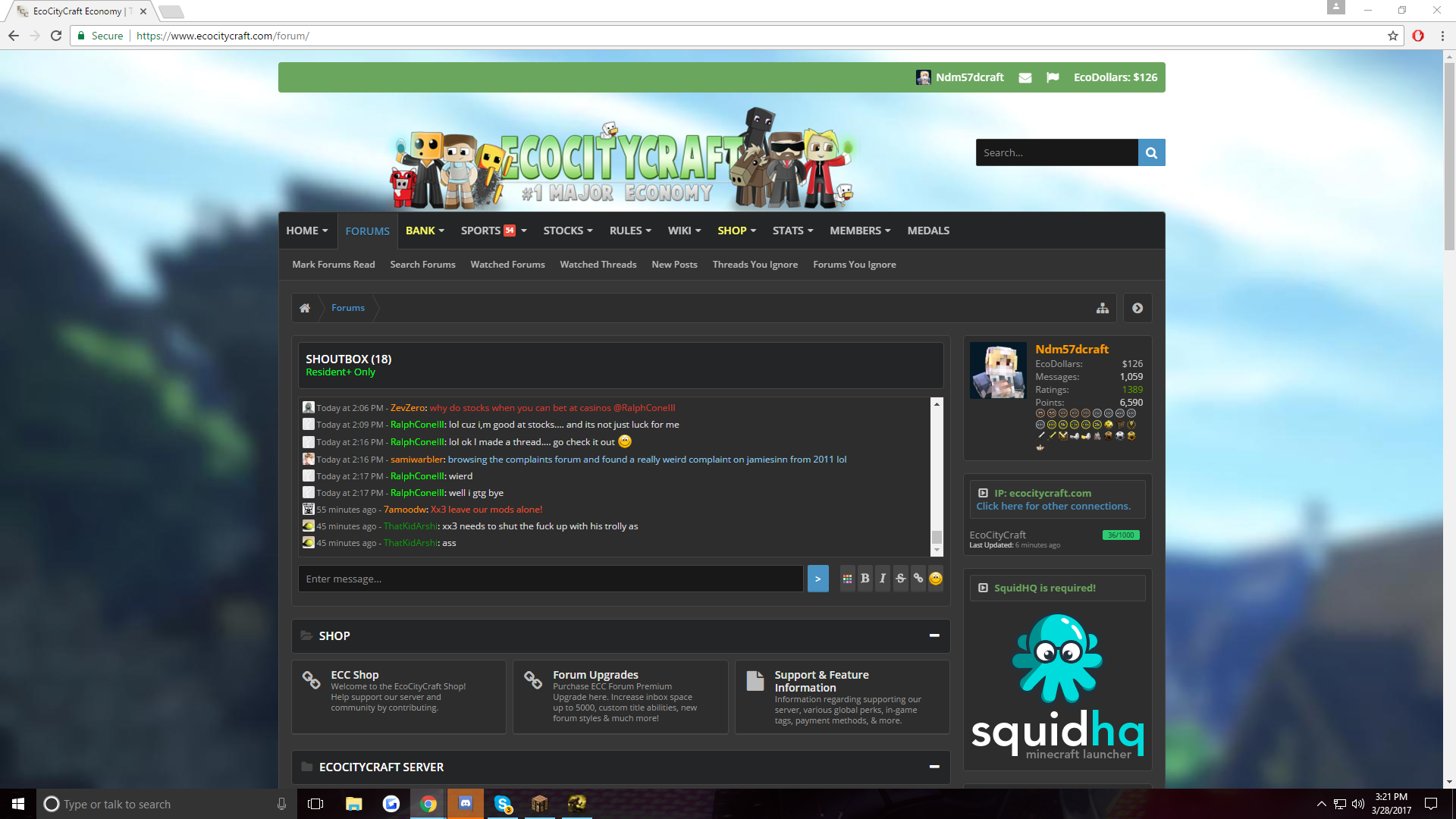Open the smiley emoticon picker

pos(936,579)
